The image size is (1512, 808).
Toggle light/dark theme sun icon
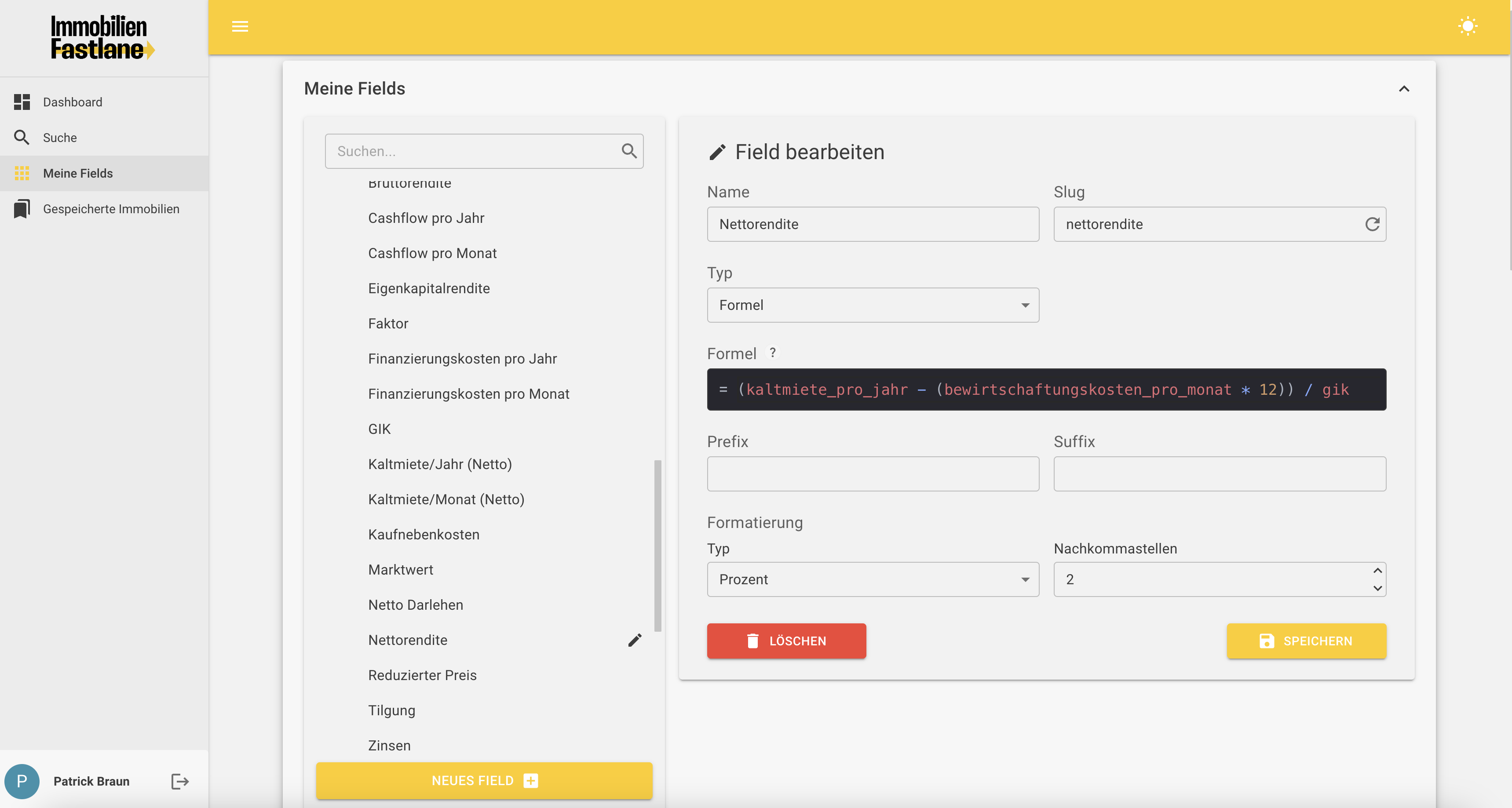point(1468,26)
